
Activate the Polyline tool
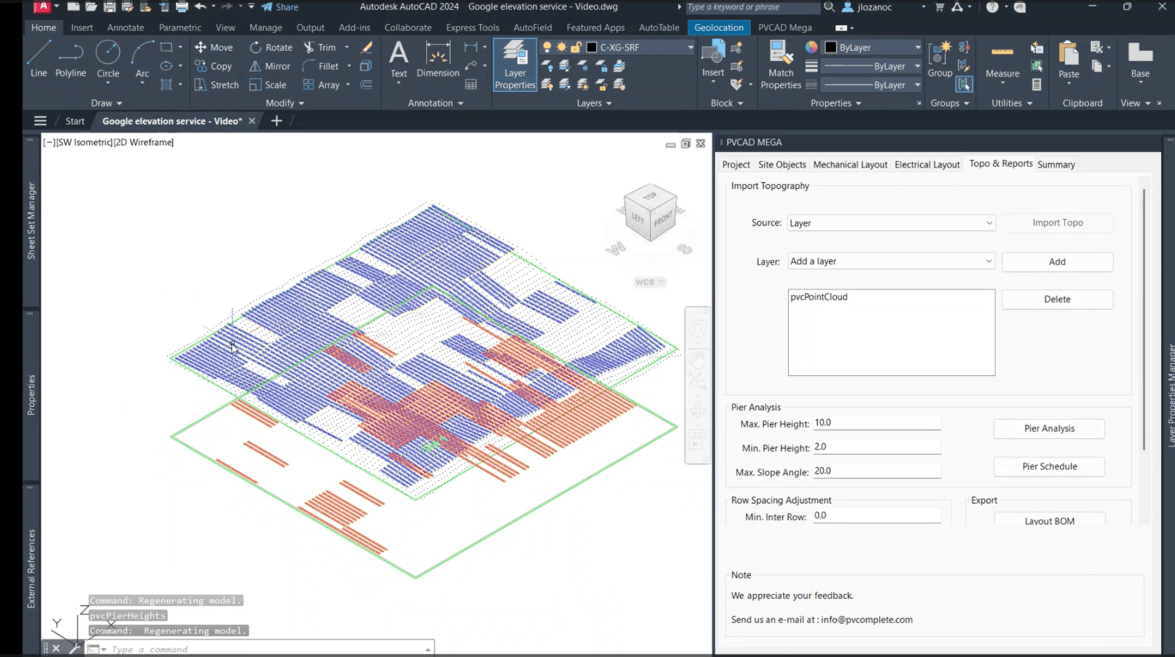click(70, 63)
